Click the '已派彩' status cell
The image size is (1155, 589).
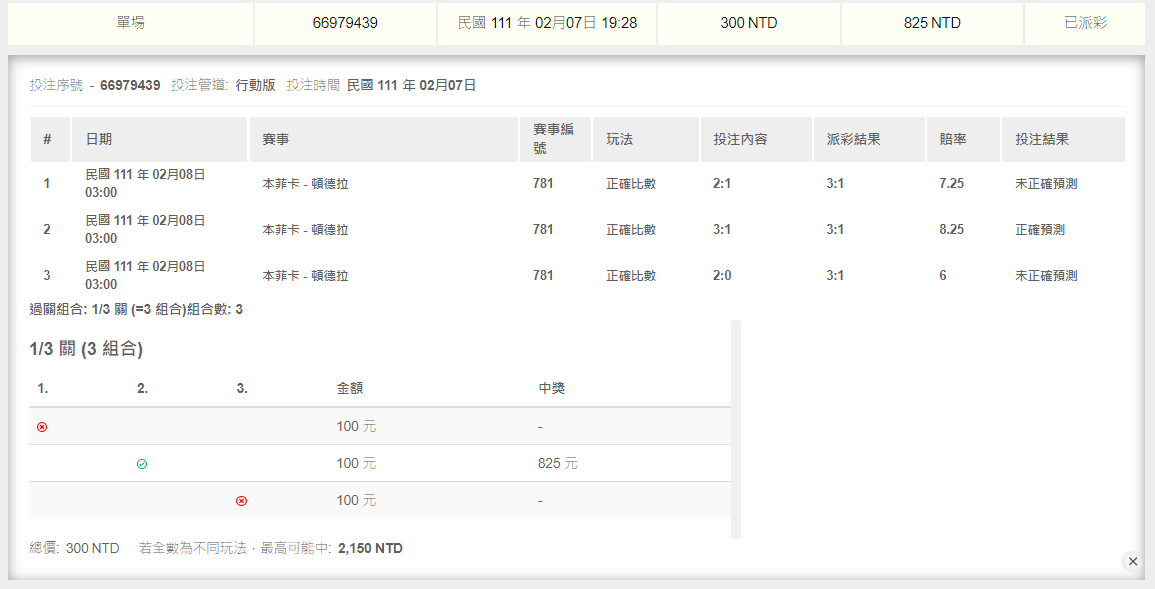1085,23
